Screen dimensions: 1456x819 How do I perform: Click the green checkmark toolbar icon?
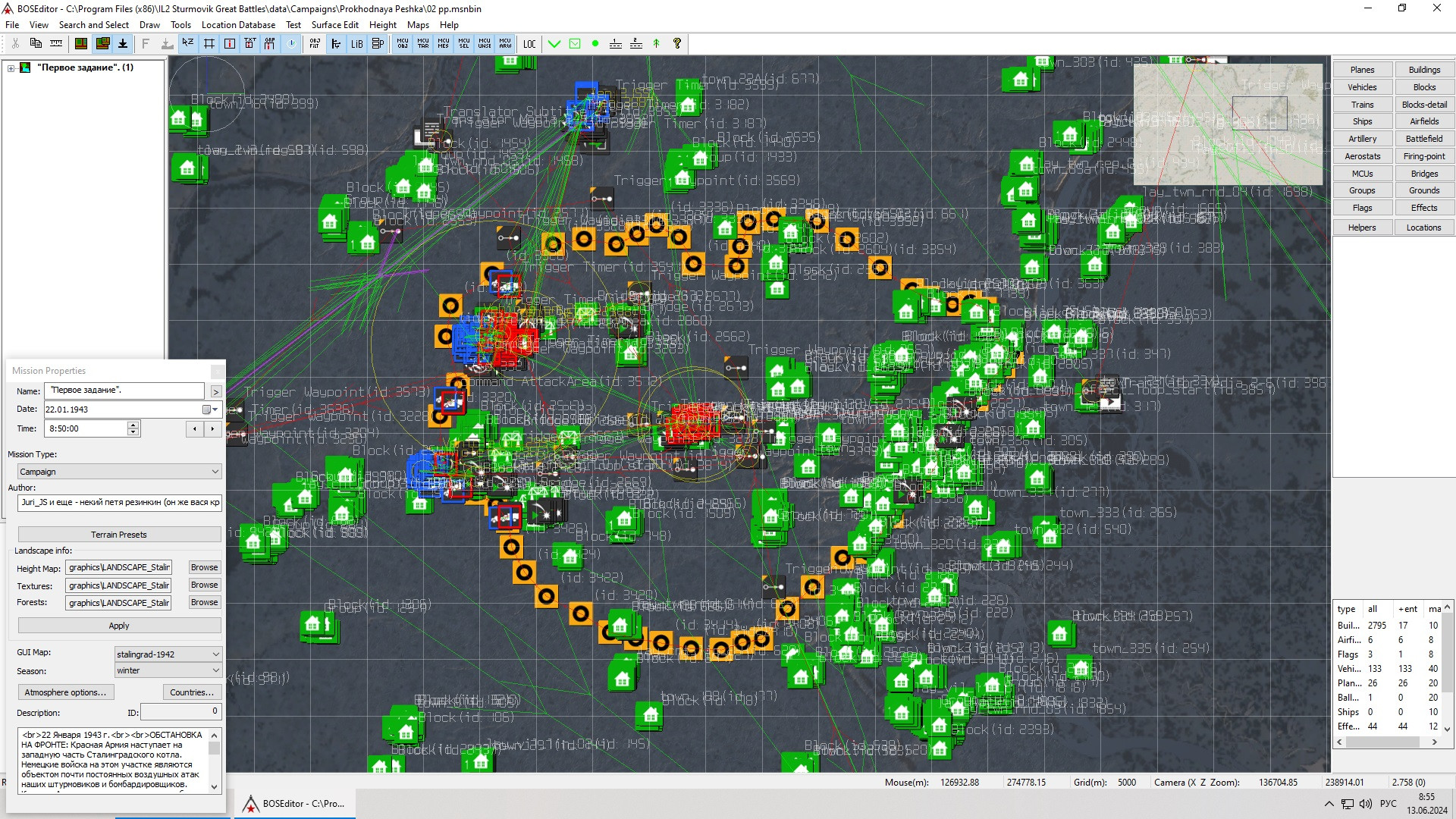pos(554,44)
